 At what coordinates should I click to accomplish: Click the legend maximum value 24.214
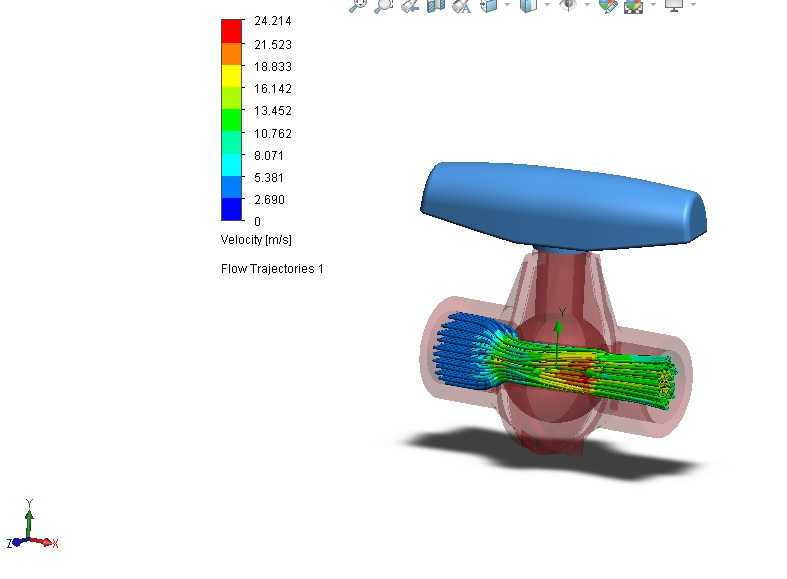click(x=273, y=21)
